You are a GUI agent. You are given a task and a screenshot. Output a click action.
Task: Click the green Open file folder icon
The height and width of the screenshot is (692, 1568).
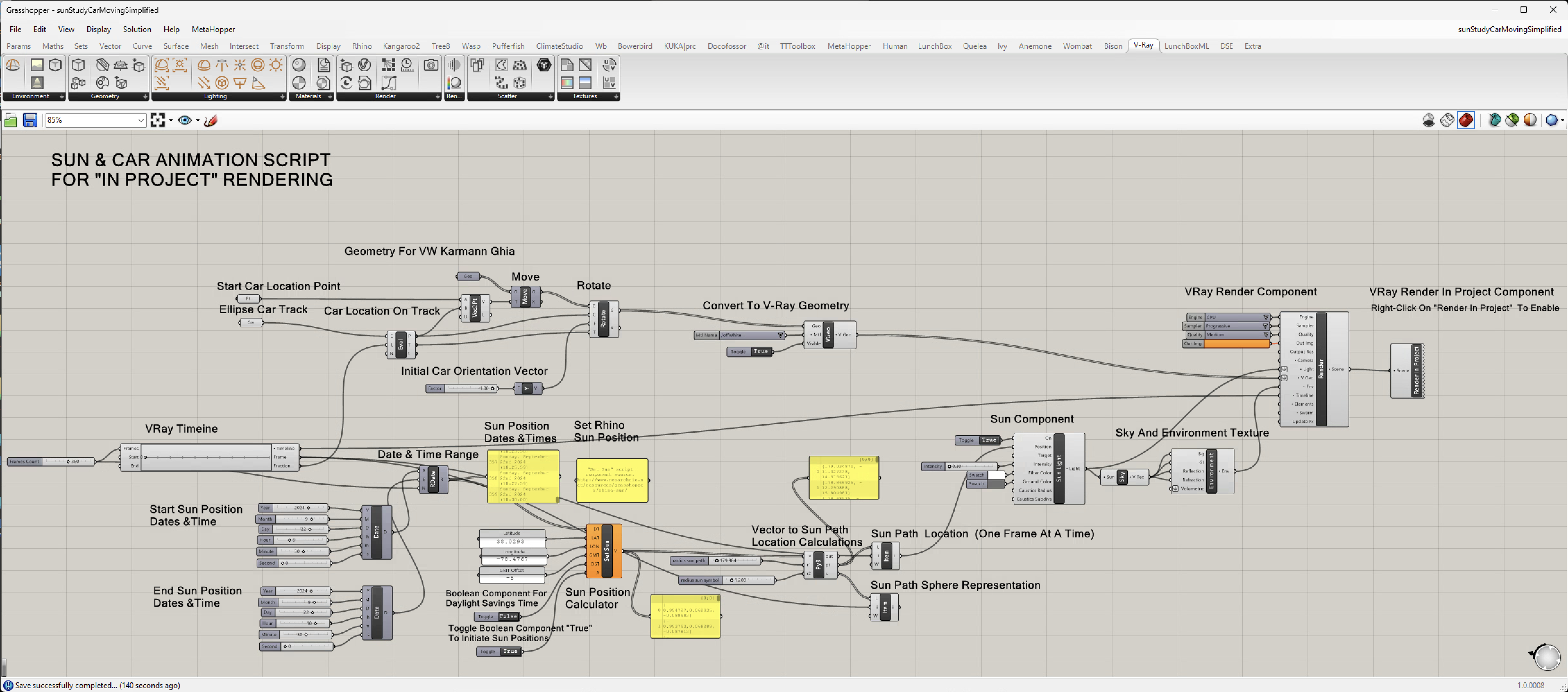[11, 120]
